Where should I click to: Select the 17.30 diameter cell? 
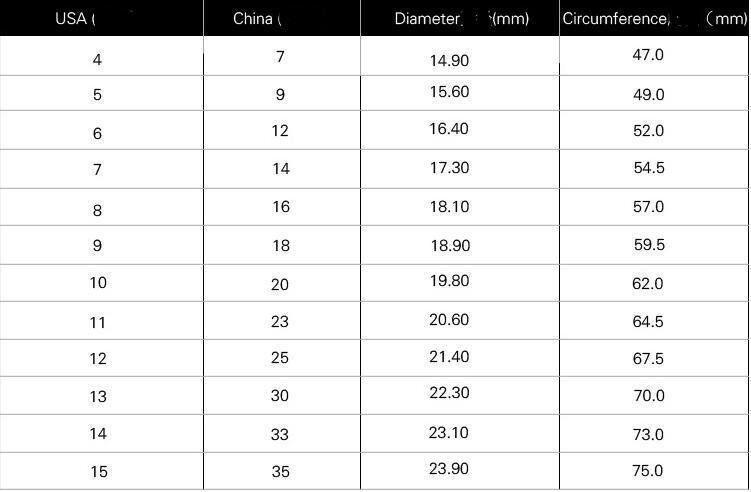449,167
